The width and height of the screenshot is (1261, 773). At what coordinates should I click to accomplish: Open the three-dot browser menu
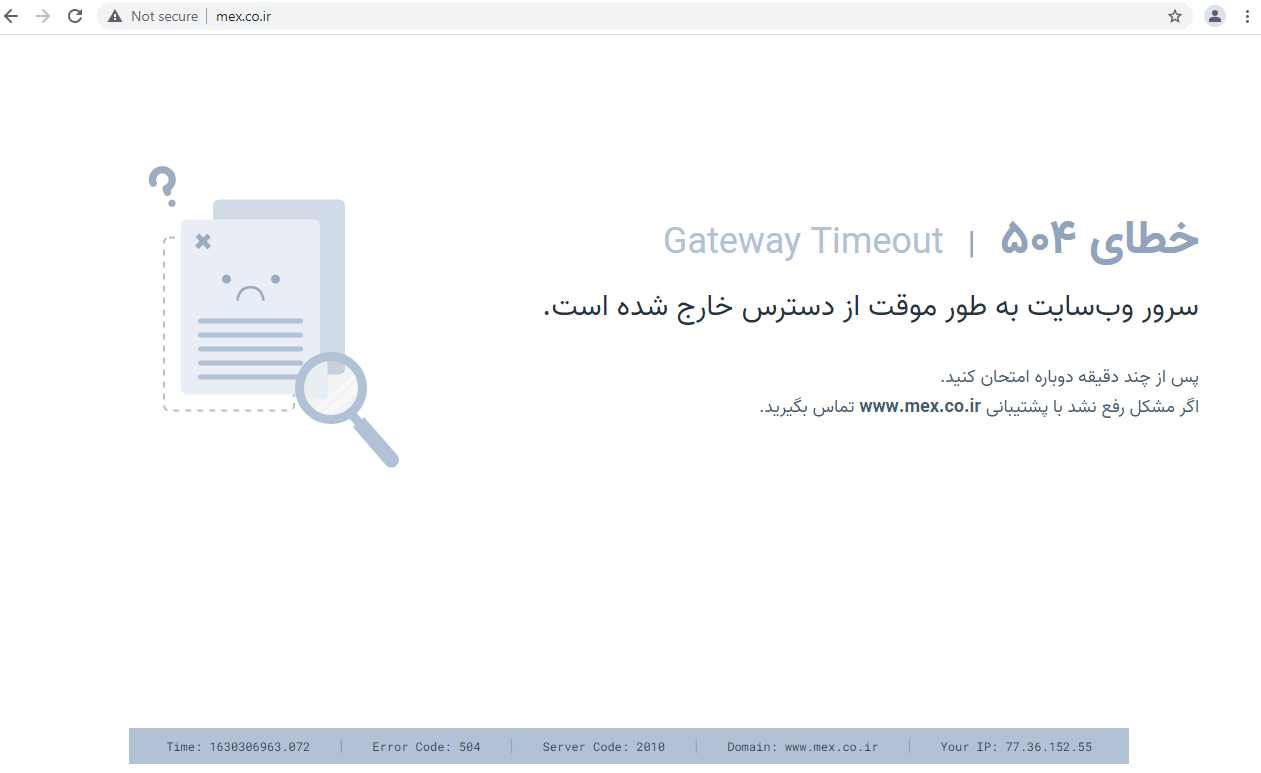1247,16
